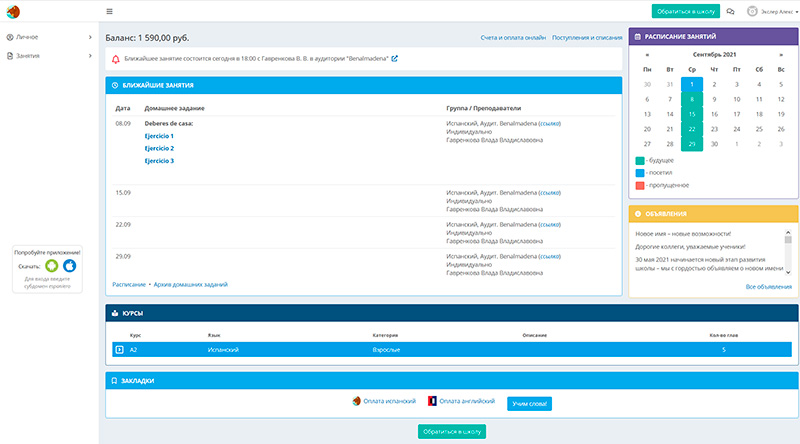Expand the Личное sidebar section

coord(48,37)
